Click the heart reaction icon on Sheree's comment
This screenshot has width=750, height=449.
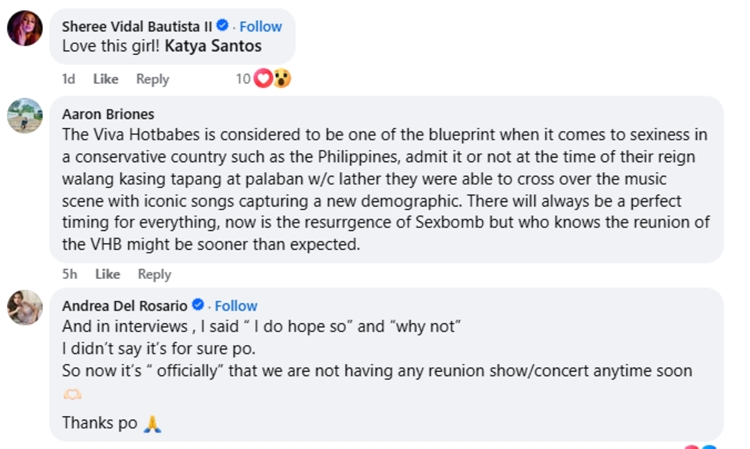click(x=264, y=79)
